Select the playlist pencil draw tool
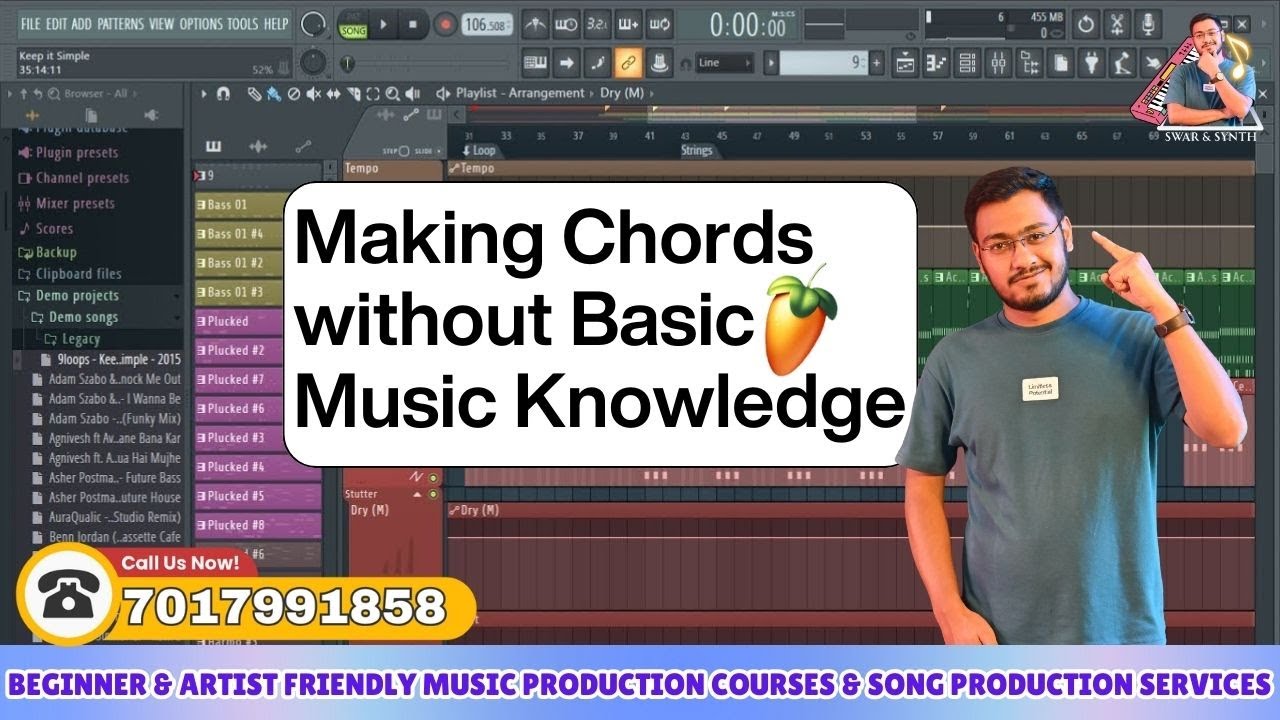The height and width of the screenshot is (720, 1280). coord(255,93)
